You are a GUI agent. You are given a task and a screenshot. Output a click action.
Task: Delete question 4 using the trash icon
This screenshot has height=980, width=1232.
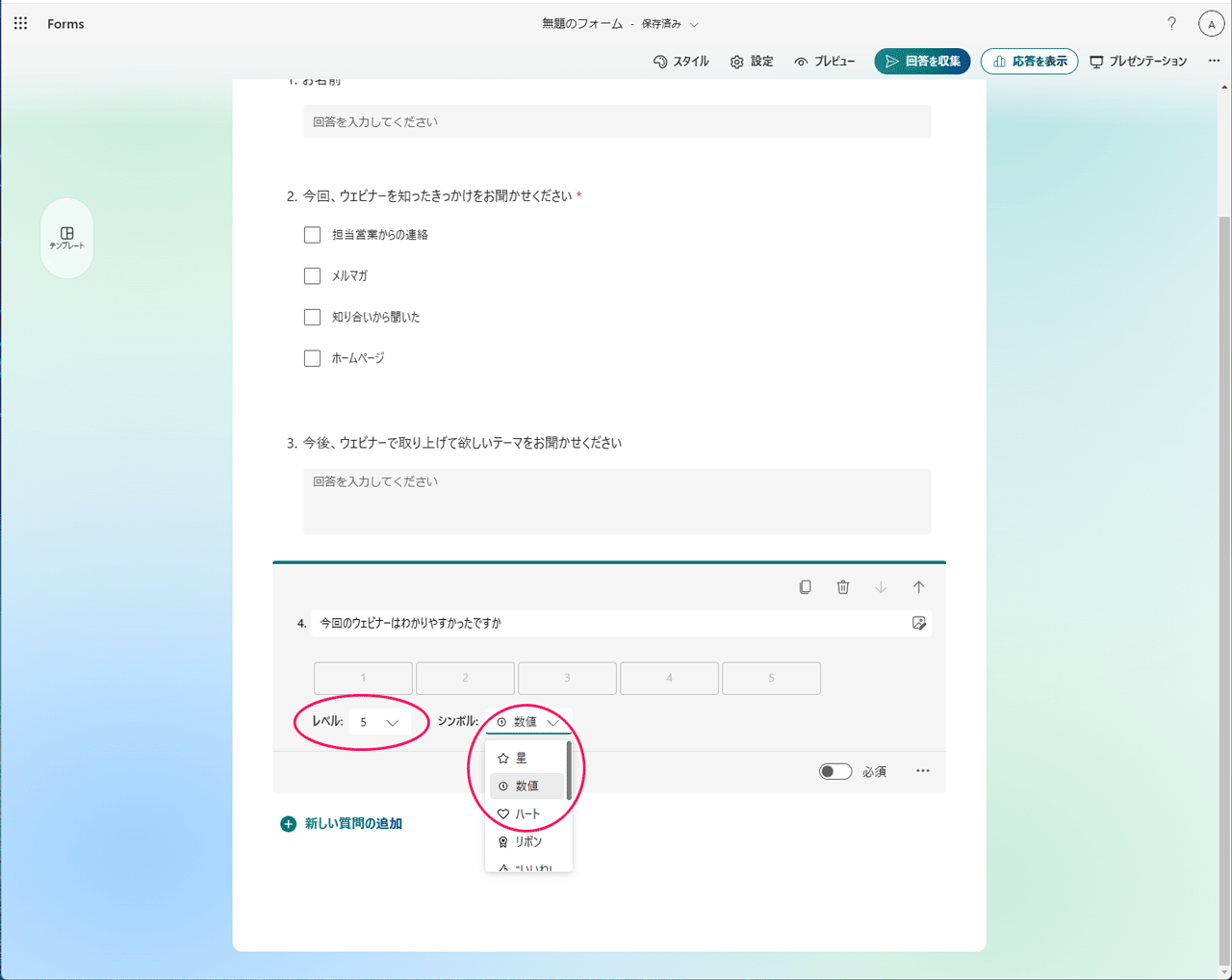[843, 586]
